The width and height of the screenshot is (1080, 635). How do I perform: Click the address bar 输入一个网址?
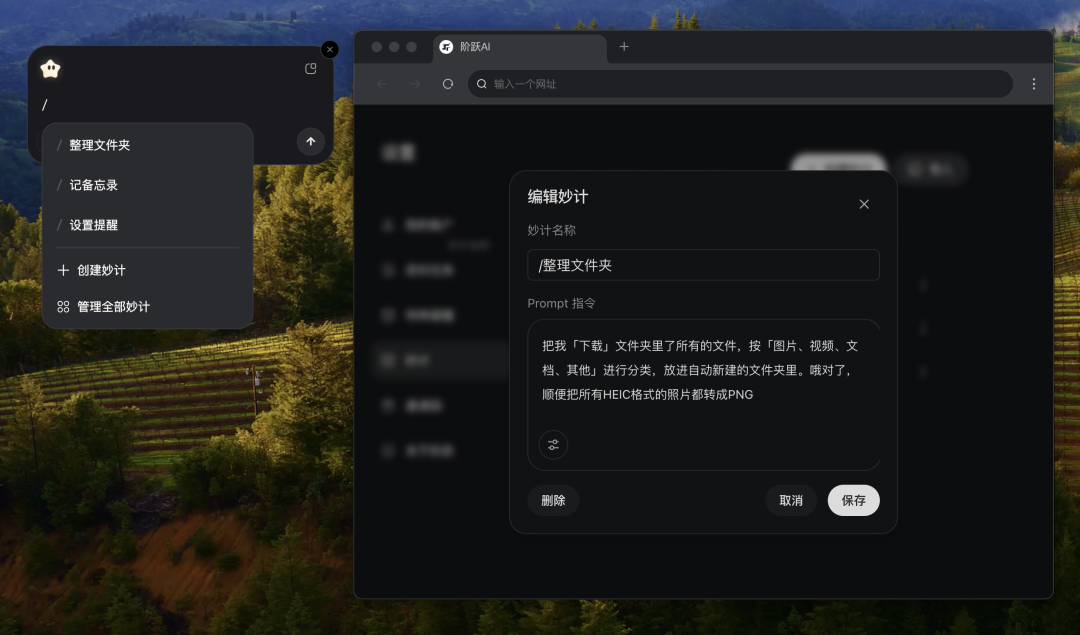coord(740,84)
